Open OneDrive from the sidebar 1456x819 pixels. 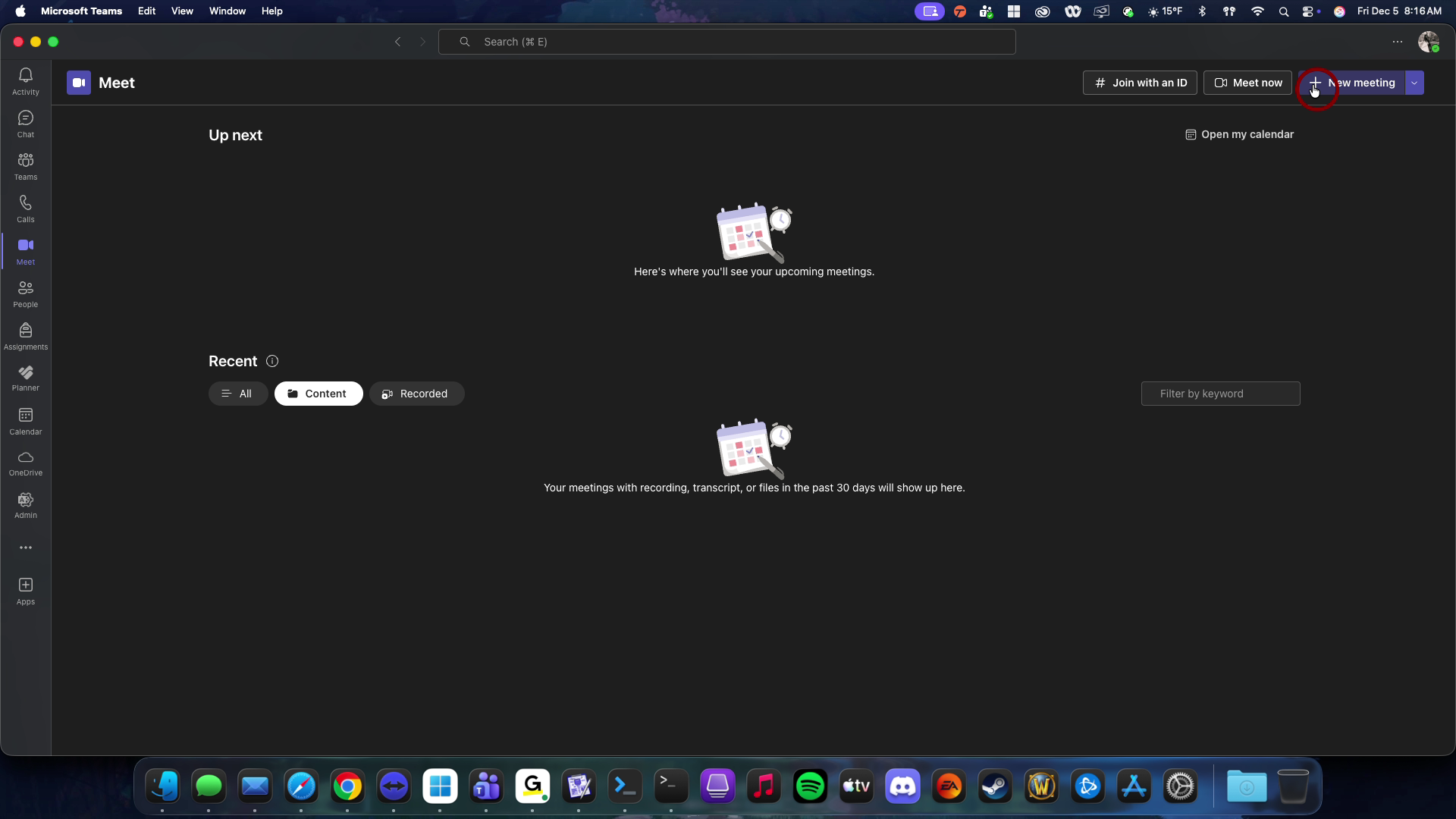26,463
